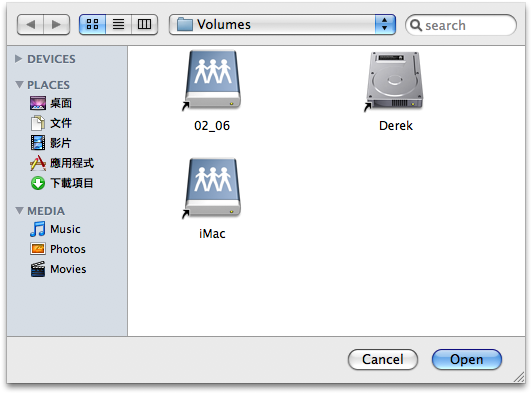Viewport: 532px width, 394px height.
Task: Click the blue up-down arrows of Volumes popup
Action: (385, 24)
